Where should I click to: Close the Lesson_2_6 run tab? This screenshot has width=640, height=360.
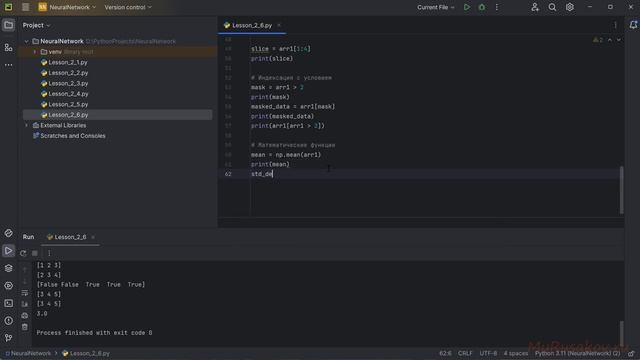coord(93,237)
